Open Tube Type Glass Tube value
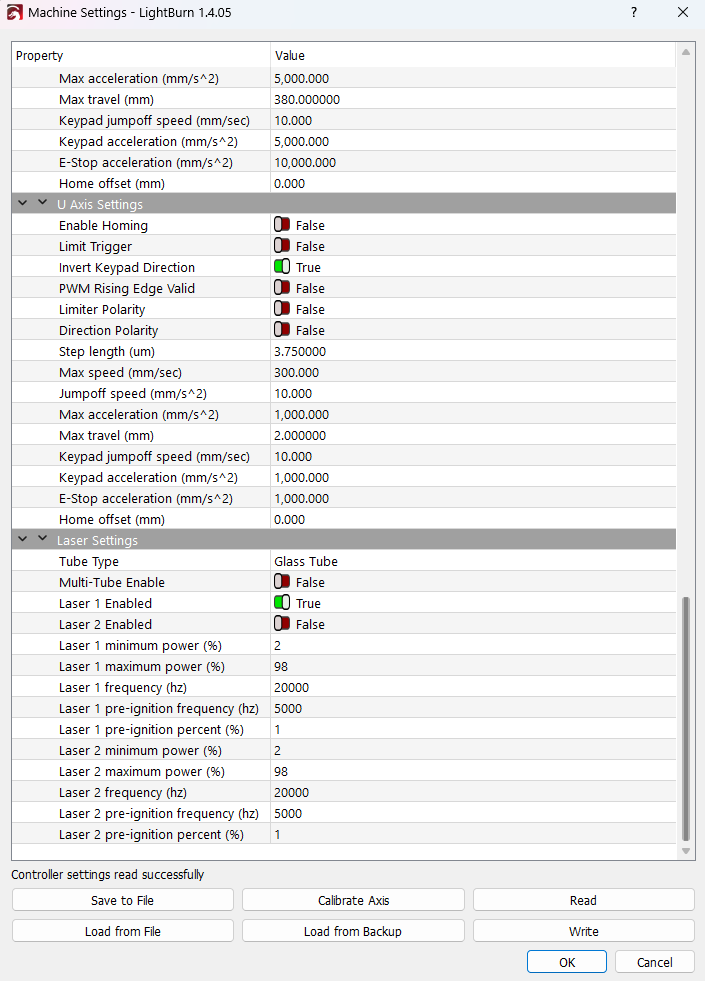This screenshot has width=705, height=981. 305,561
